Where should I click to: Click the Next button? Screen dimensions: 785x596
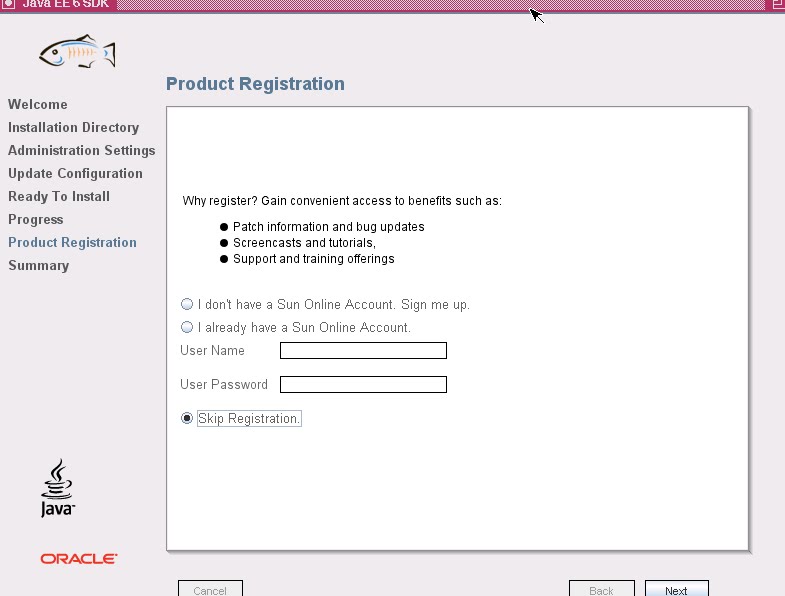click(x=676, y=589)
